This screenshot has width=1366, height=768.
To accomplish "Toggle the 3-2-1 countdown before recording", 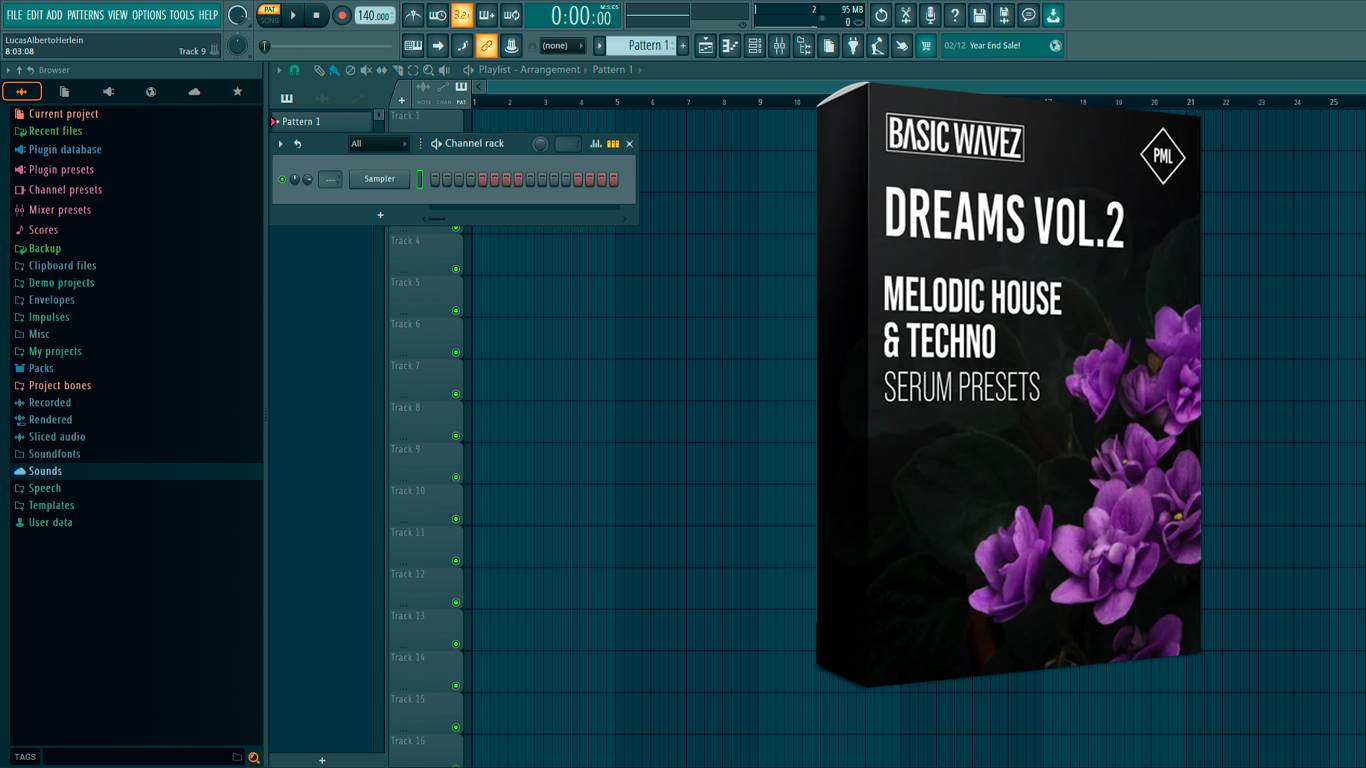I will [462, 15].
